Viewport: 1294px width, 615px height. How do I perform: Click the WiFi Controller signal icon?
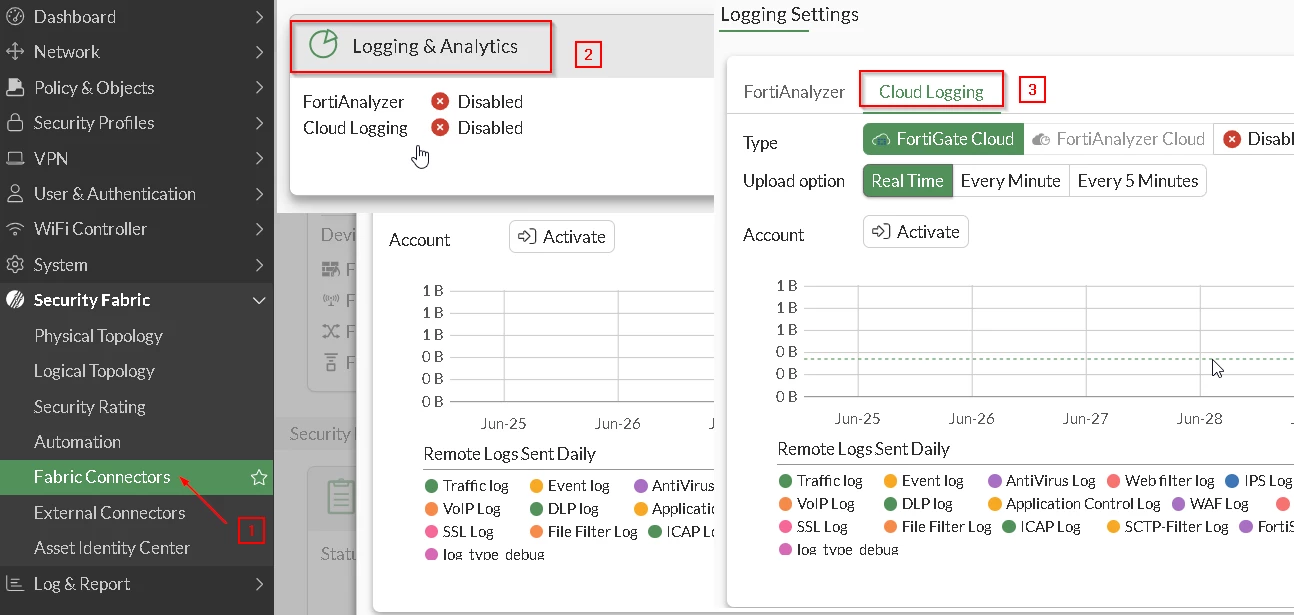(15, 229)
